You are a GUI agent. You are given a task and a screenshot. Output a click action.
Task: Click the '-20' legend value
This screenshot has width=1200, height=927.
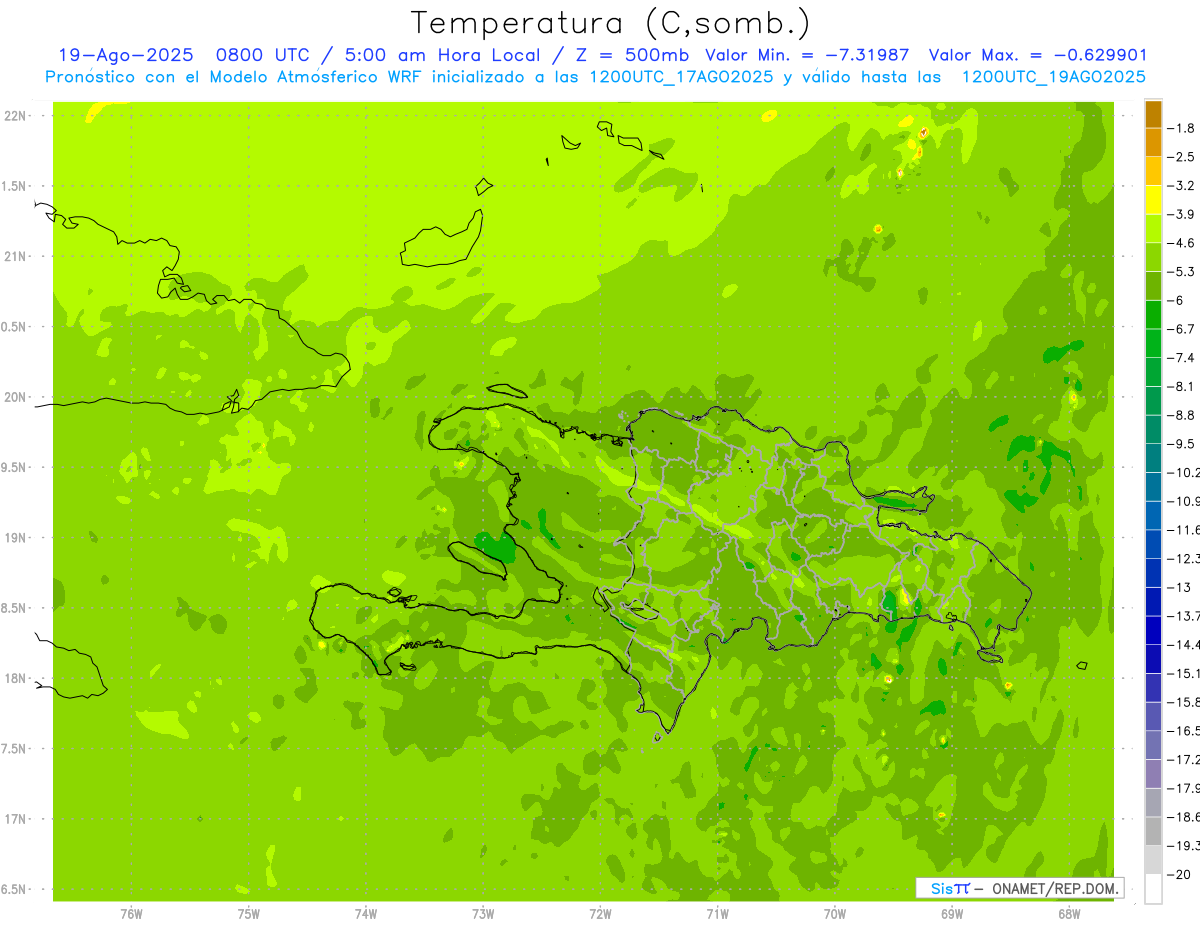pyautogui.click(x=1177, y=875)
